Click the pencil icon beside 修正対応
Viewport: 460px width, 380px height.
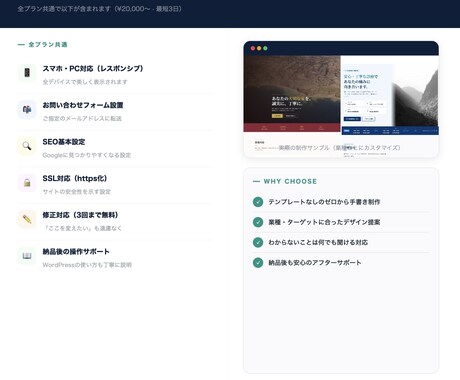click(27, 219)
